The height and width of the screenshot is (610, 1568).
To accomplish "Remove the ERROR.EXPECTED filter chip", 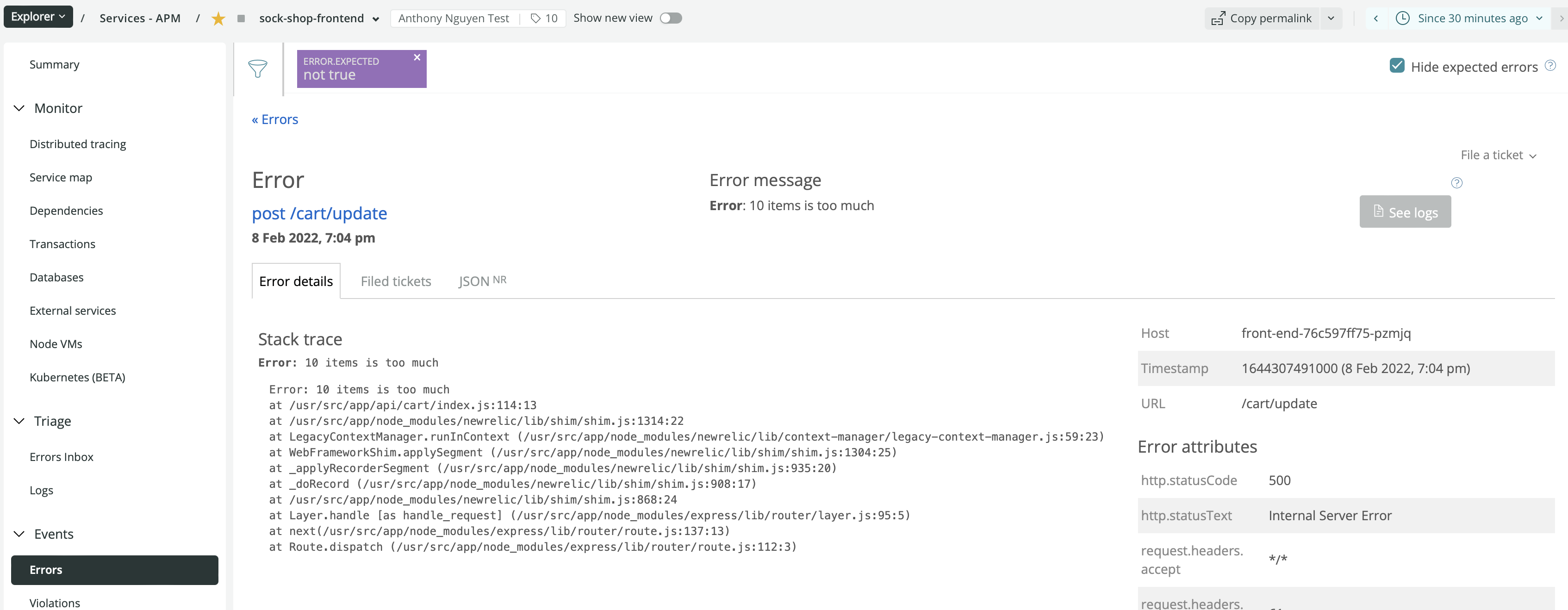I will pos(417,57).
